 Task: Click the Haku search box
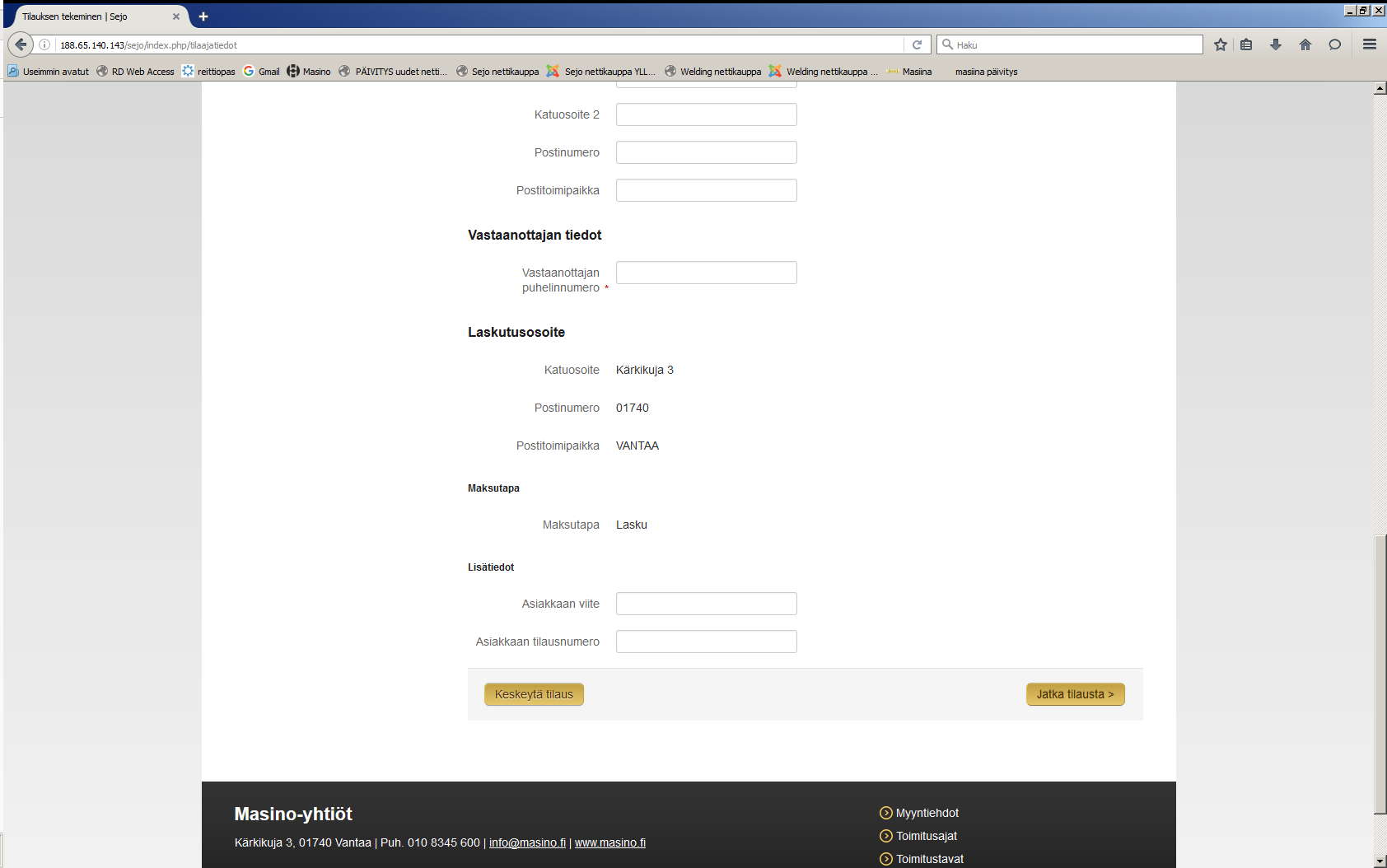[x=1071, y=44]
